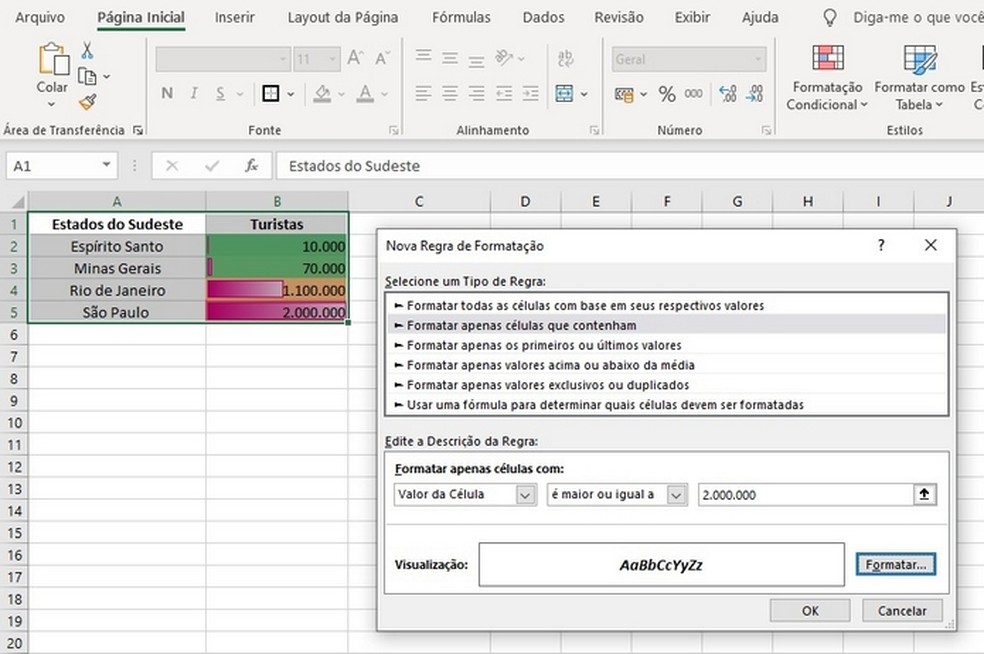Open the Name Box dropdown arrow
Screen dimensions: 984x654
click(106, 166)
